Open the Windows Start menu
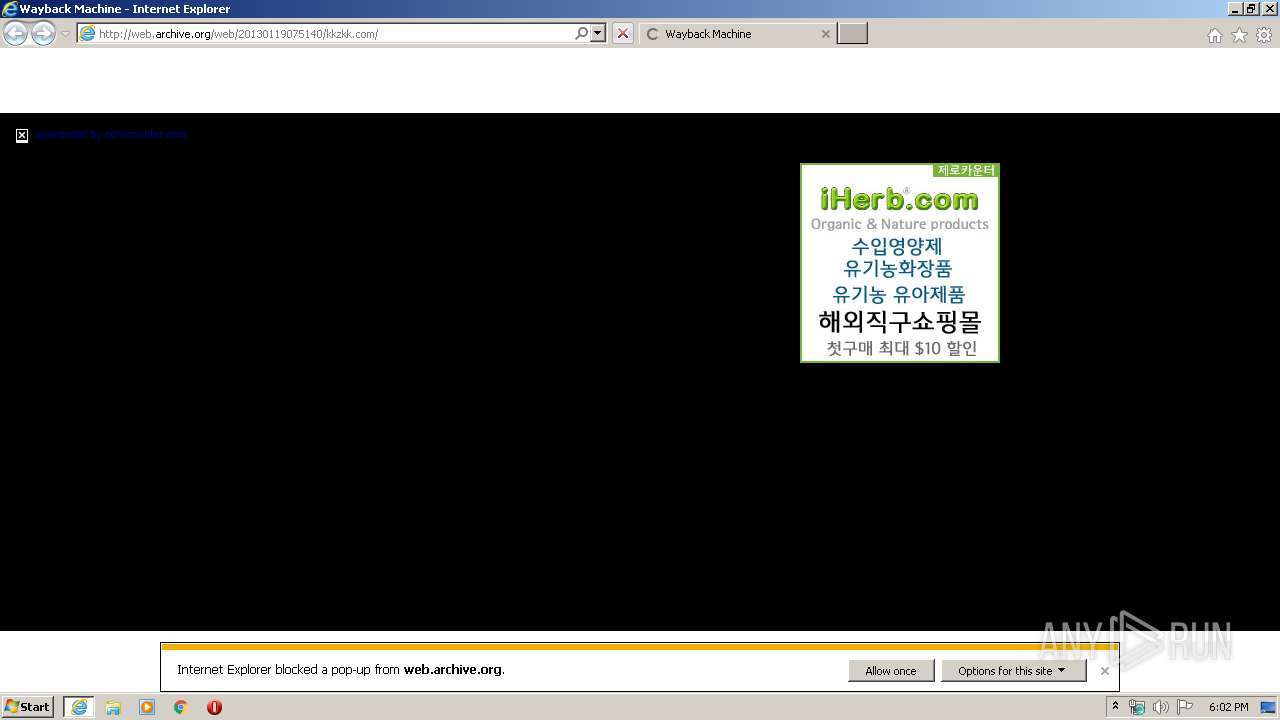1280x720 pixels. 28,707
